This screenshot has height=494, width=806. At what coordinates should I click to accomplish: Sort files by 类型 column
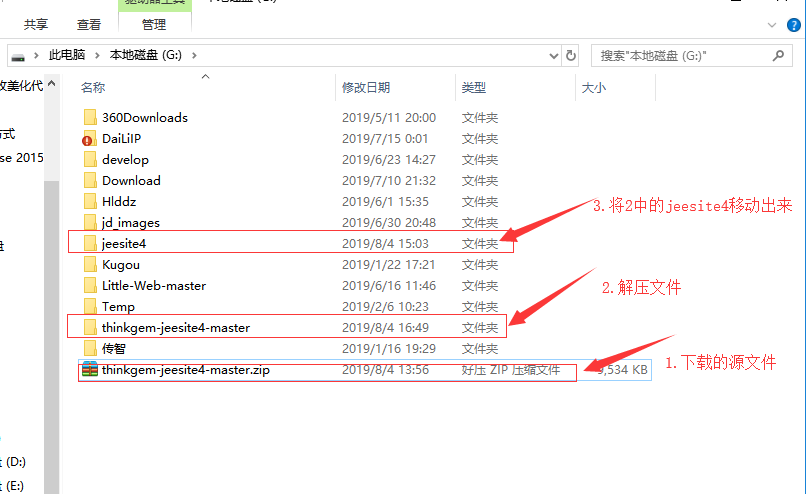tap(473, 87)
